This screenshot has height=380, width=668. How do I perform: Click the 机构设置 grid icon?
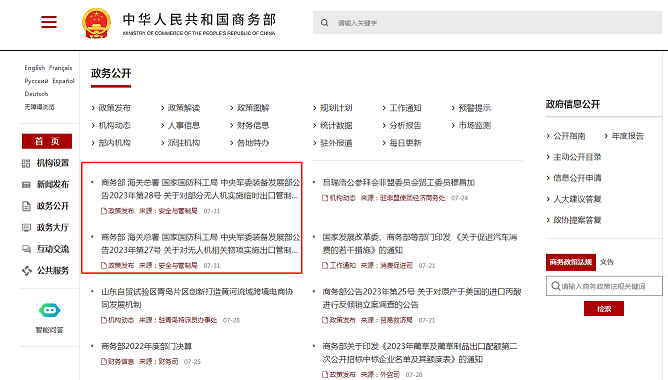pyautogui.click(x=26, y=164)
